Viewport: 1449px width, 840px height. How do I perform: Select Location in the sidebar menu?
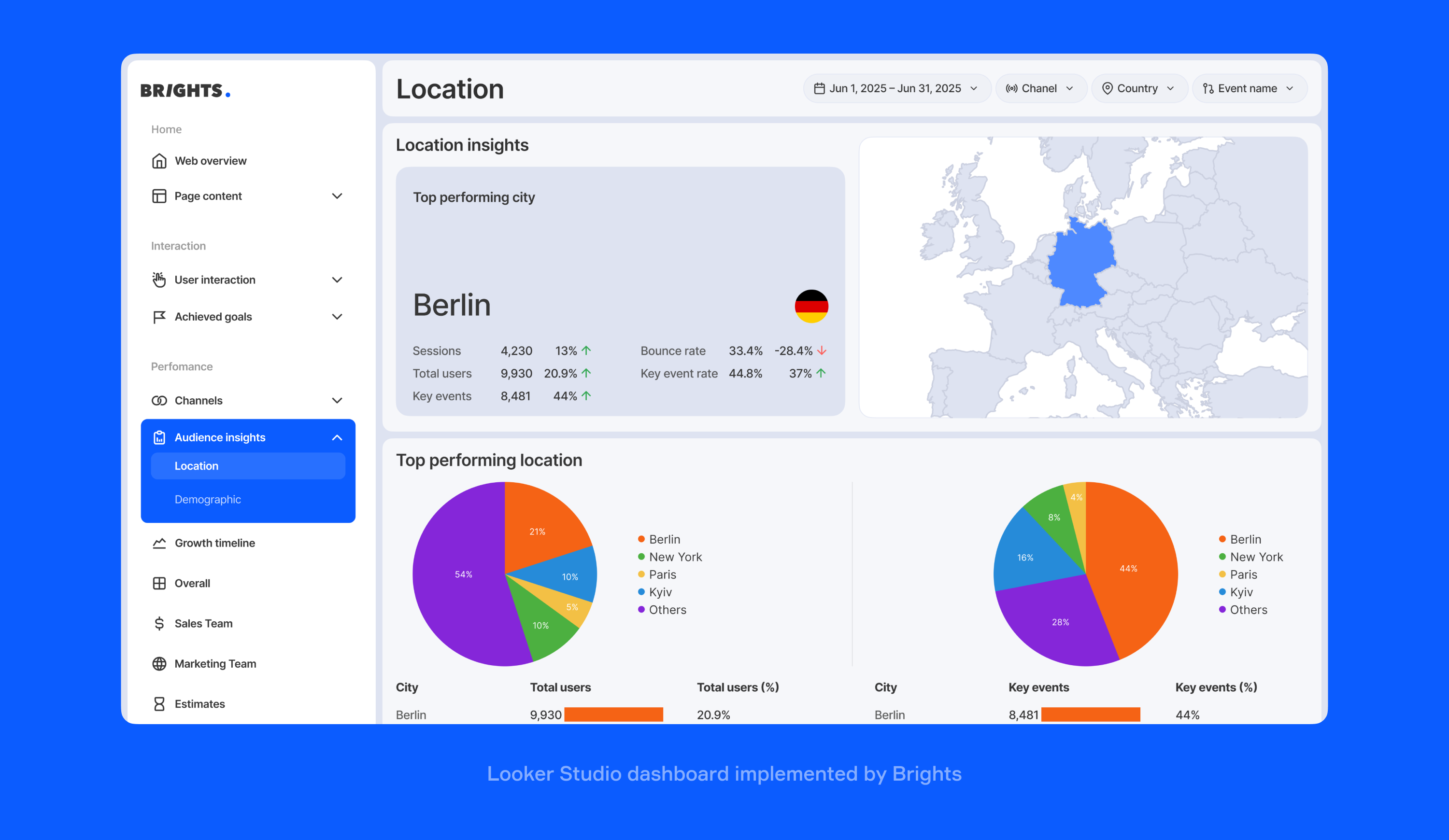pyautogui.click(x=197, y=466)
